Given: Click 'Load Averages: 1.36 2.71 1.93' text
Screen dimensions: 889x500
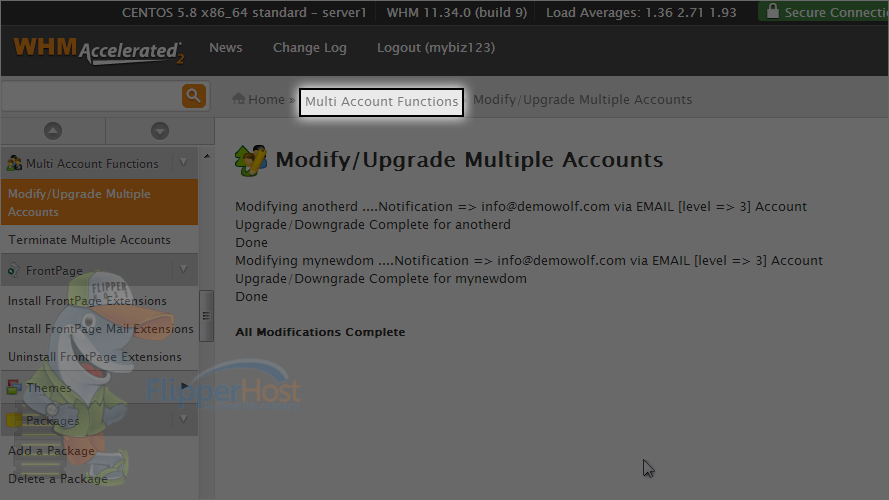Looking at the screenshot, I should click(x=641, y=12).
